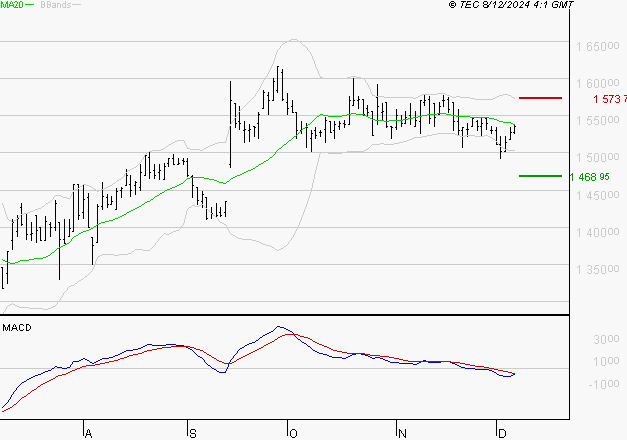Click the N month marker on time axis
This screenshot has width=627, height=440.
tap(402, 434)
